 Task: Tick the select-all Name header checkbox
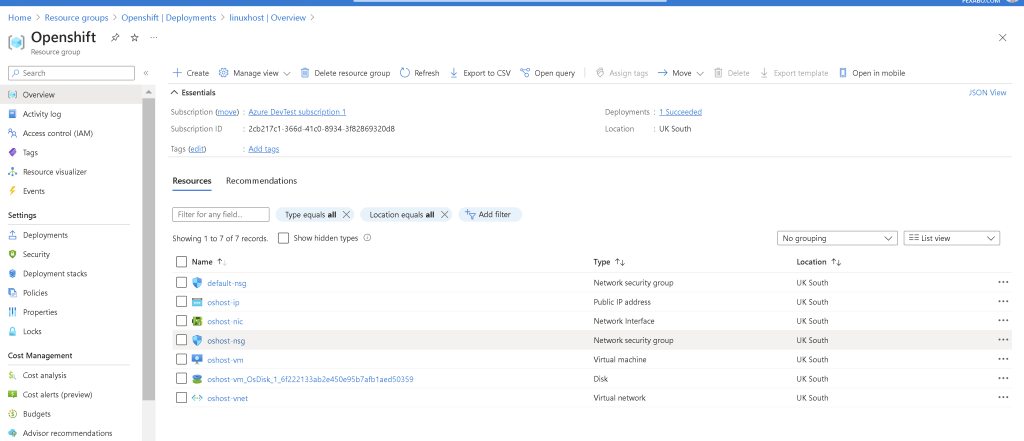coord(182,262)
